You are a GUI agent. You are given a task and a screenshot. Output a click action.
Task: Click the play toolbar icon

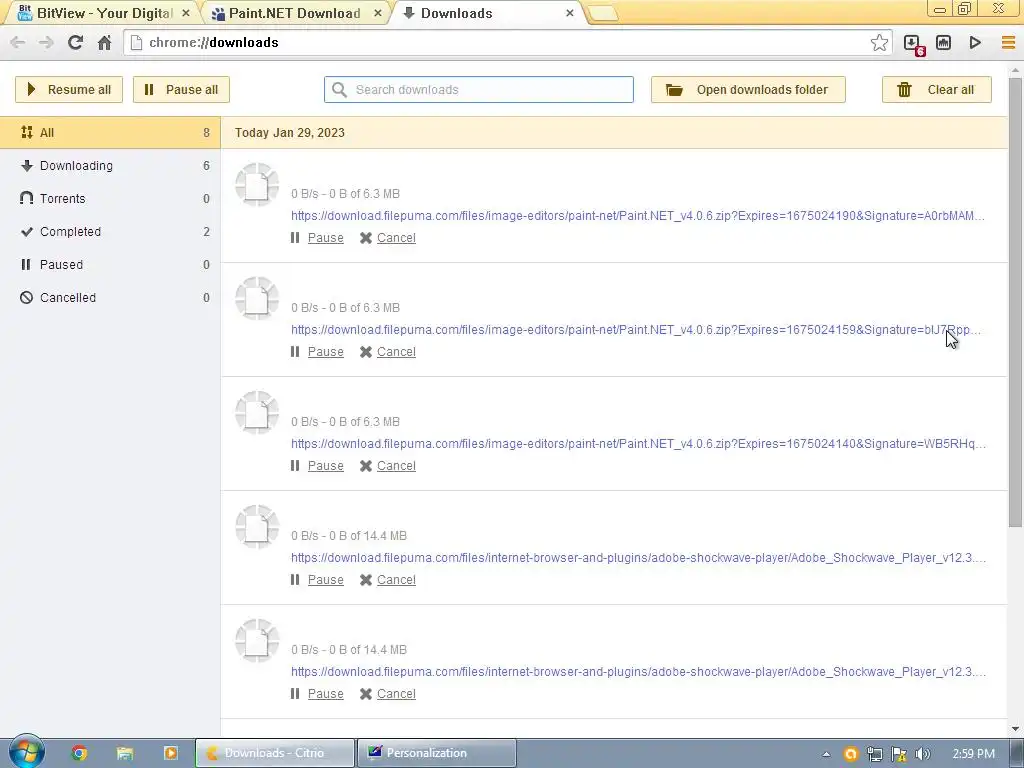point(975,42)
